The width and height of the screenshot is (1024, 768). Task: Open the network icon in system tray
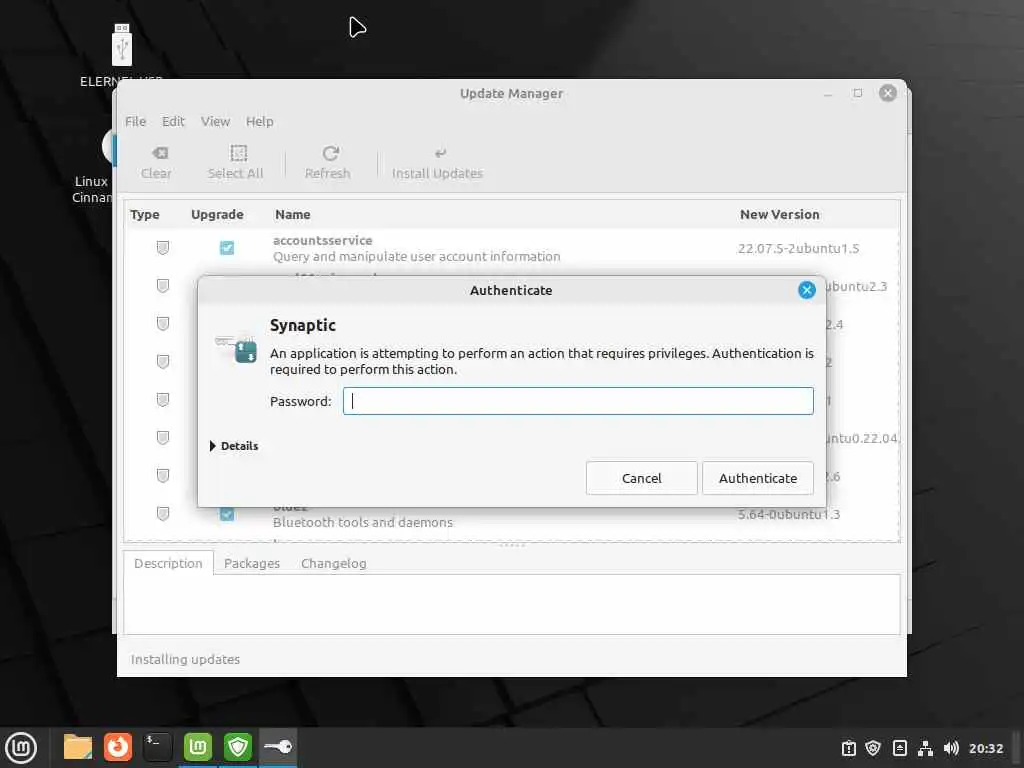(x=925, y=748)
